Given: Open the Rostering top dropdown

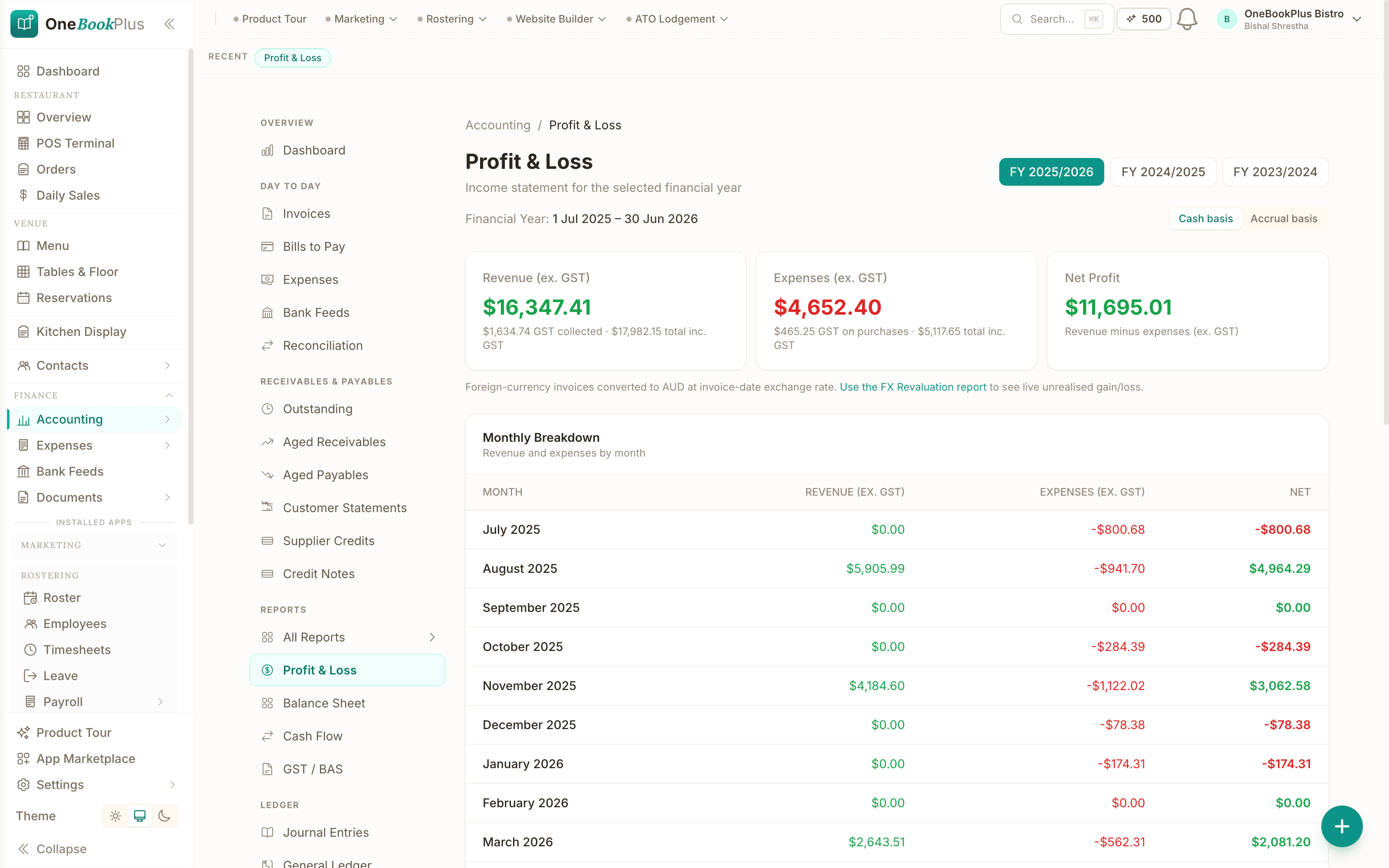Looking at the screenshot, I should tap(452, 19).
